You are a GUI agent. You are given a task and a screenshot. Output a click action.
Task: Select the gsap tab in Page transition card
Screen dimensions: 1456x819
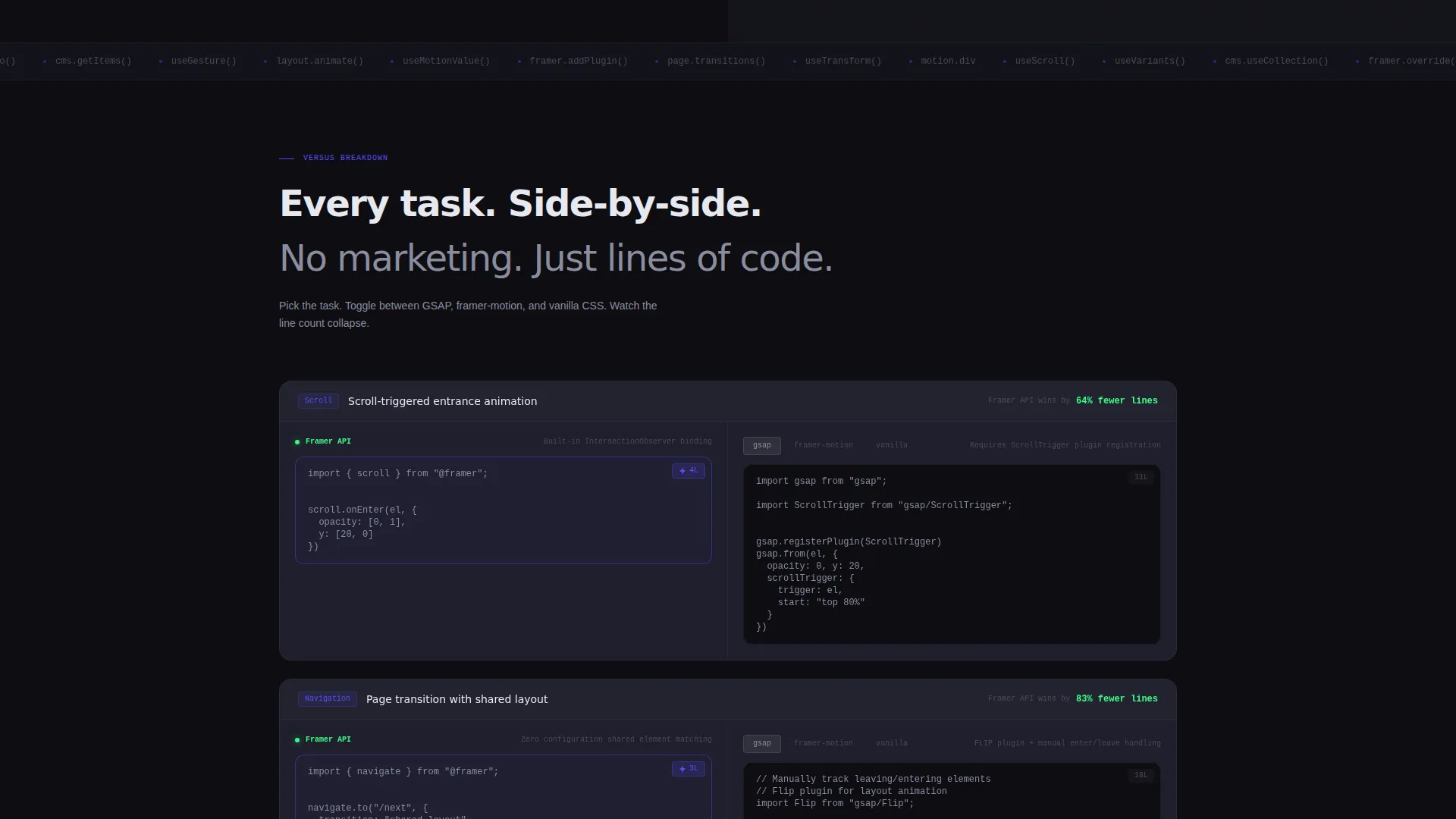click(761, 743)
